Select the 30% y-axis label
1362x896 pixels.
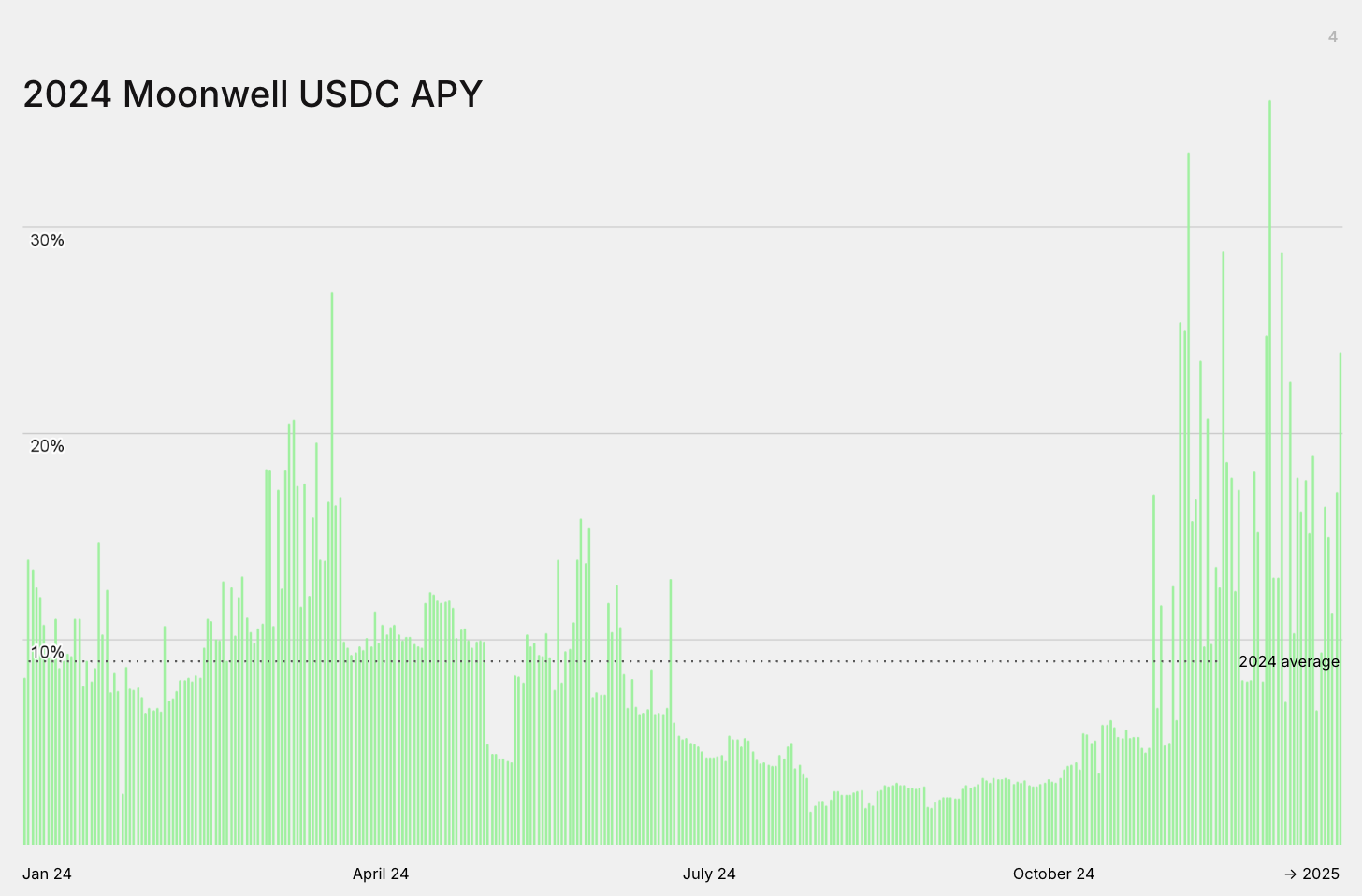[47, 240]
